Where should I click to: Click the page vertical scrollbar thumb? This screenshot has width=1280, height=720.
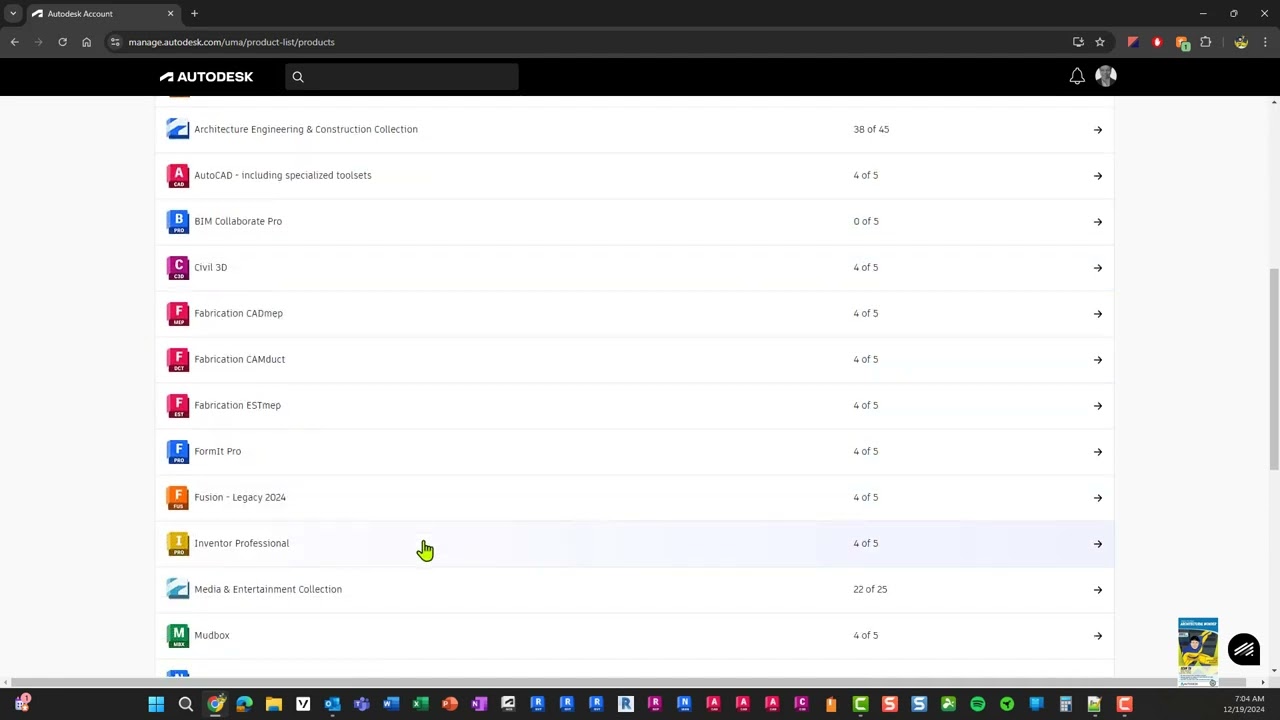coord(1274,368)
